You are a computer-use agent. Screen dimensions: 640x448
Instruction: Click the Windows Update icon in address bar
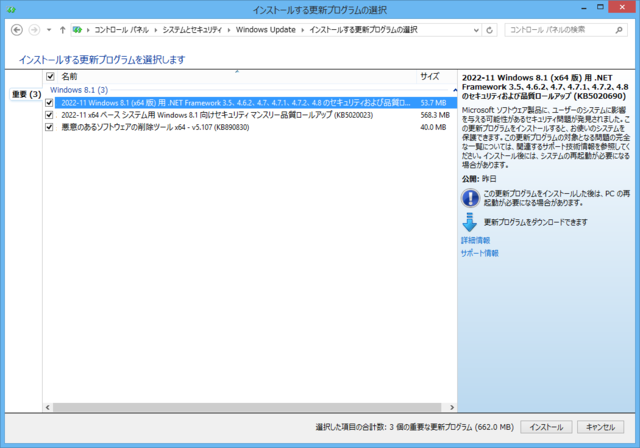point(77,30)
